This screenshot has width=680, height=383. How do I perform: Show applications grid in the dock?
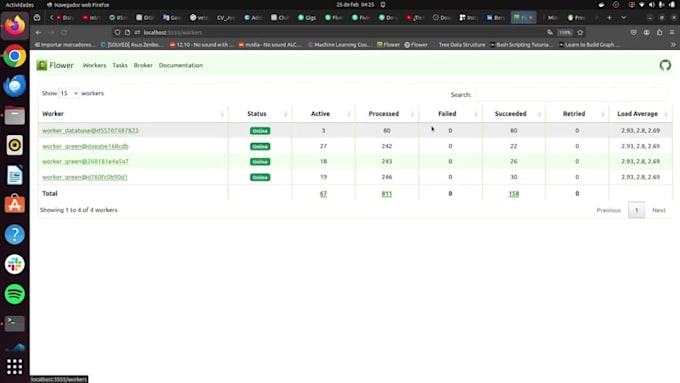point(15,367)
